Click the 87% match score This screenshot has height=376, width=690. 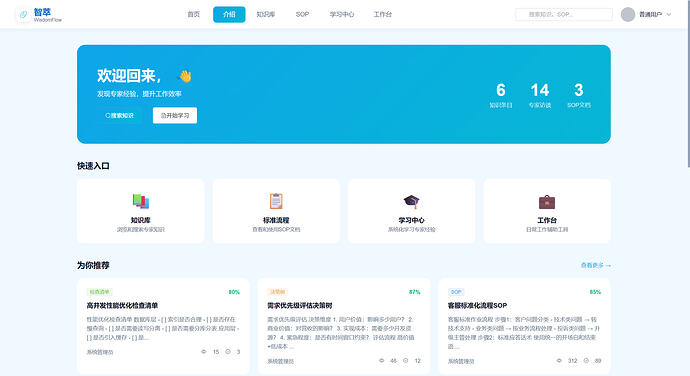[x=415, y=292]
